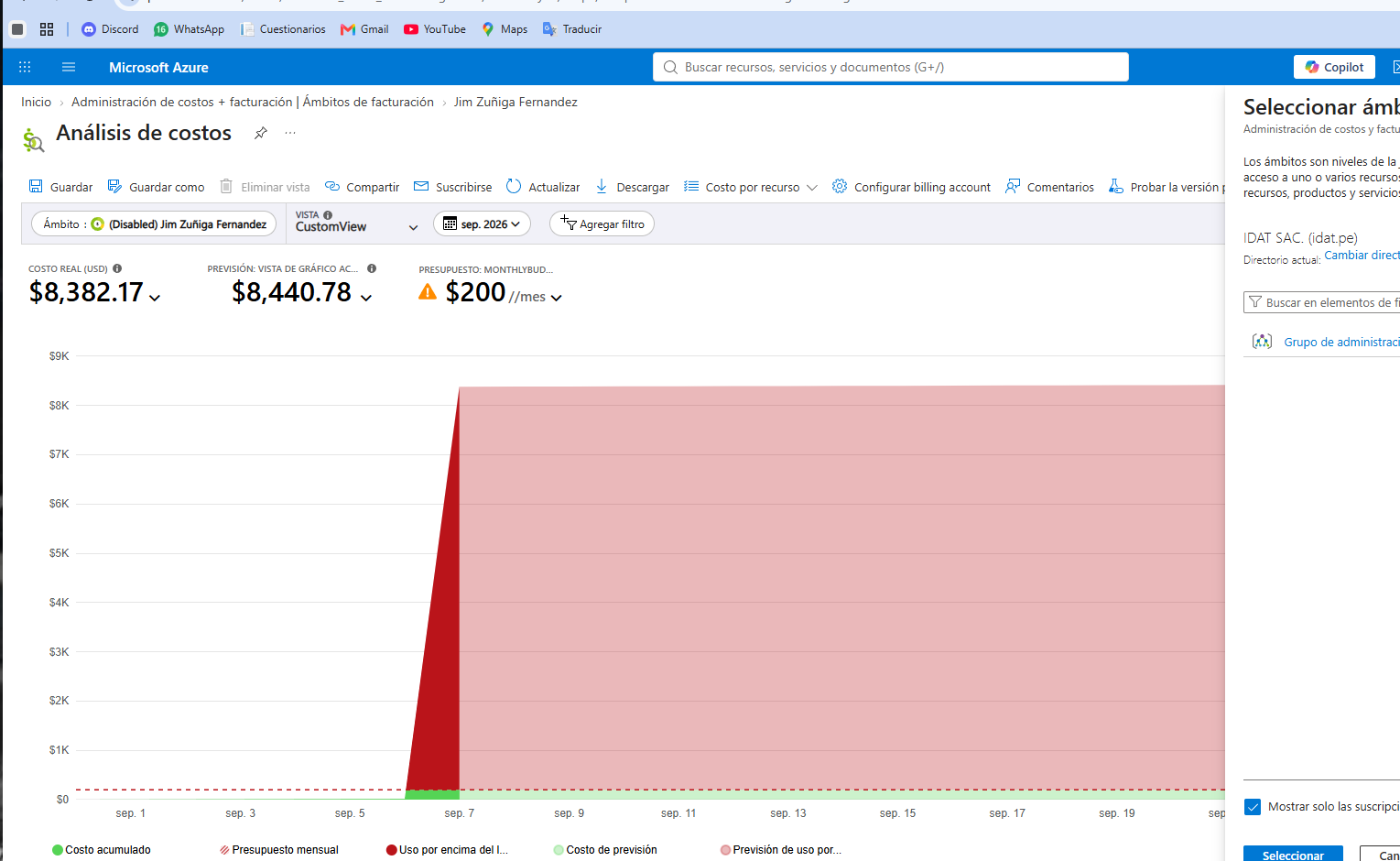Click the Ámbito scope pill

[x=154, y=223]
